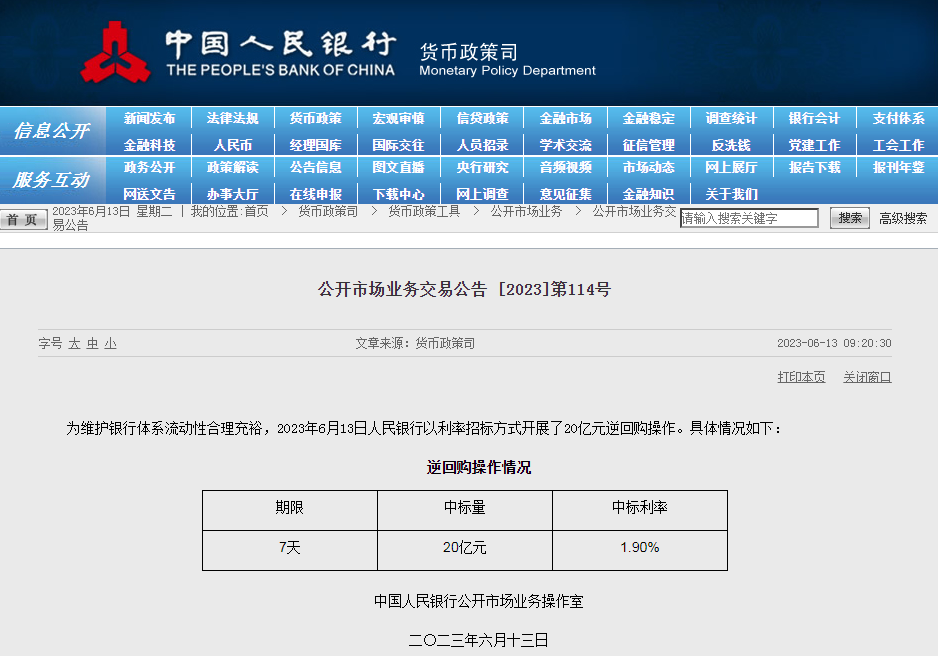This screenshot has width=938, height=656.
Task: Click 货币政策工具 breadcrumb link
Action: pyautogui.click(x=424, y=211)
